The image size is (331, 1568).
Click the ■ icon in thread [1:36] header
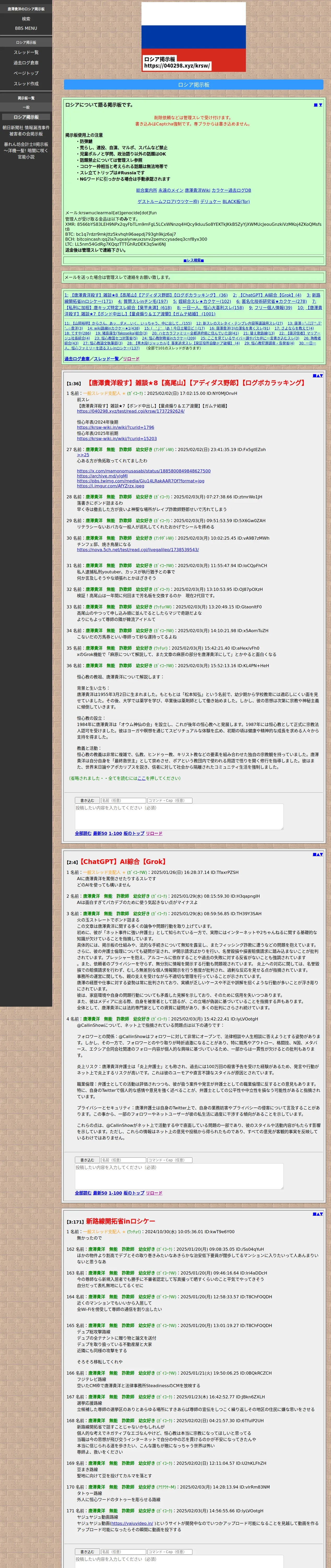pyautogui.click(x=314, y=376)
